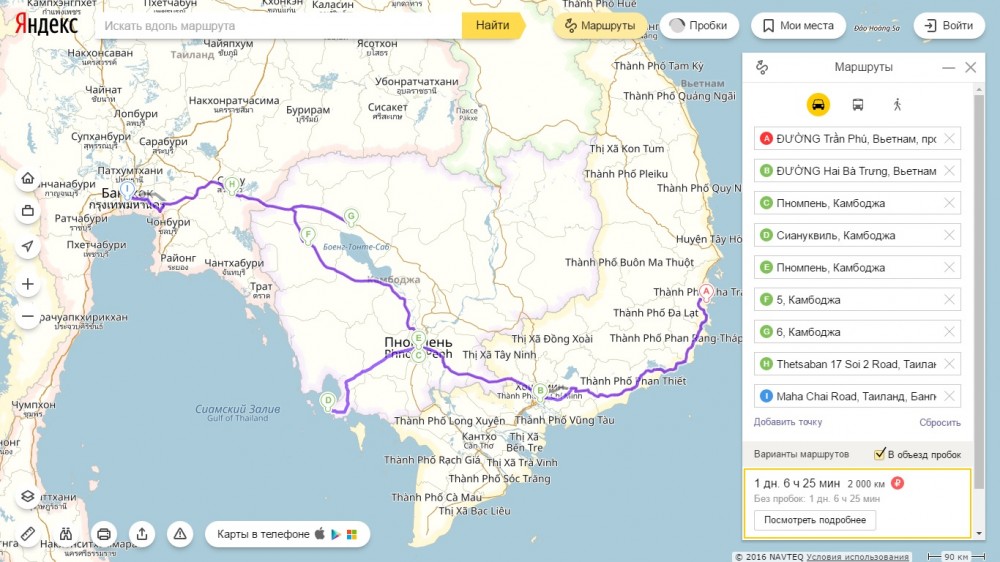Click map marker B at Ho Chi Minh

coord(540,390)
